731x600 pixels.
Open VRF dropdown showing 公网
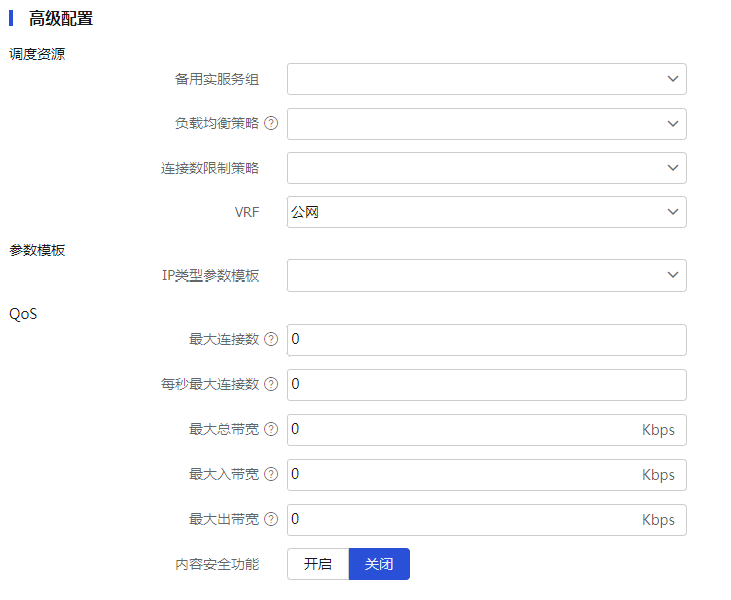click(x=487, y=212)
